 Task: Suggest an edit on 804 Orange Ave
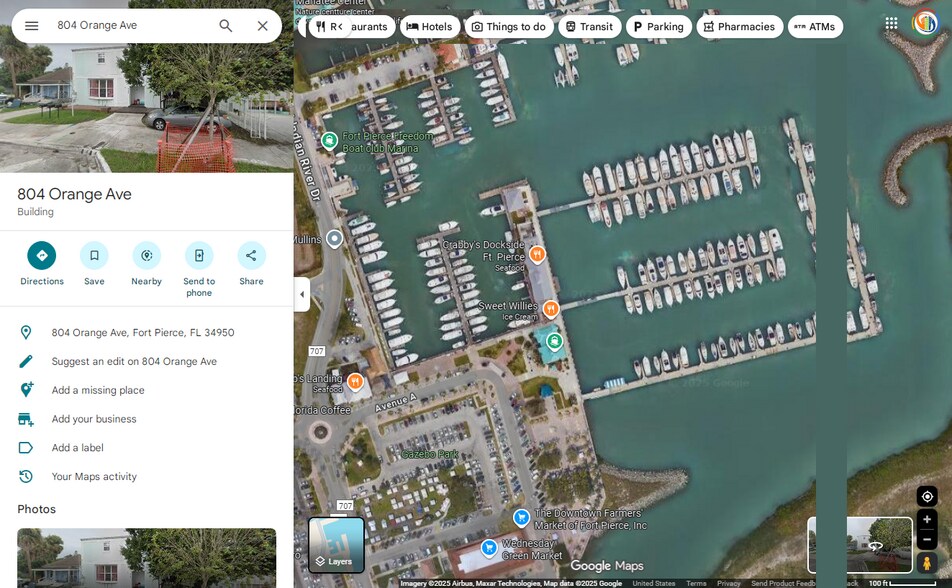(135, 361)
